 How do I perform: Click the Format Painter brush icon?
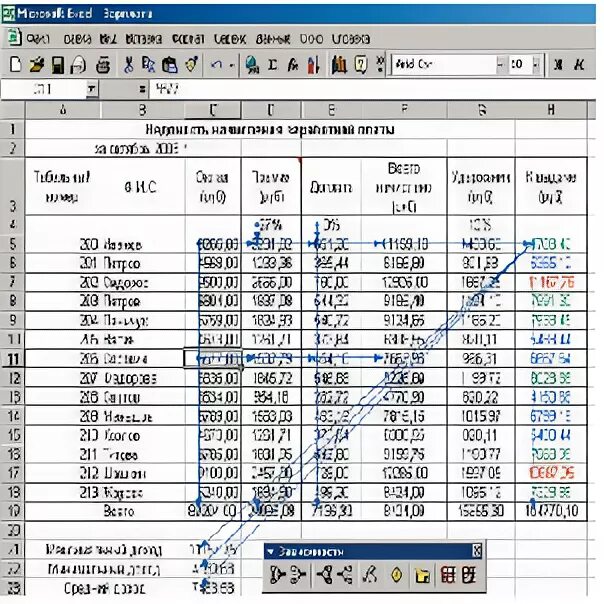(x=191, y=65)
